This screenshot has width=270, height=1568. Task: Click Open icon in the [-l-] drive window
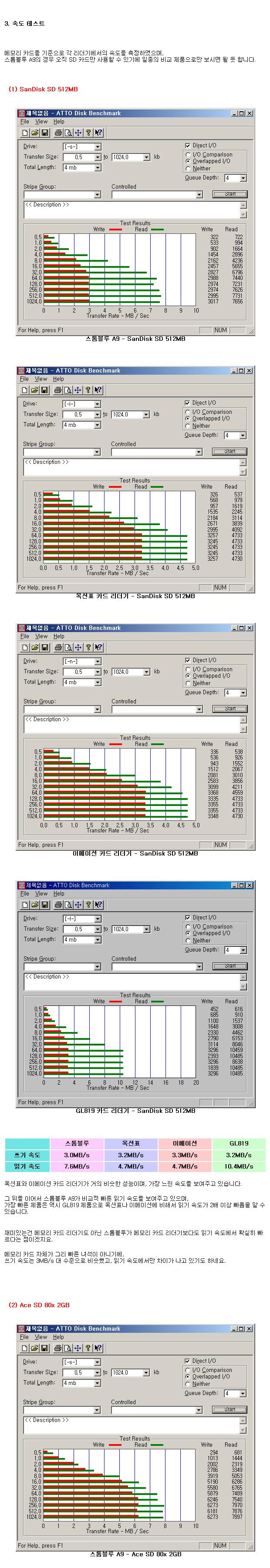coord(35,905)
